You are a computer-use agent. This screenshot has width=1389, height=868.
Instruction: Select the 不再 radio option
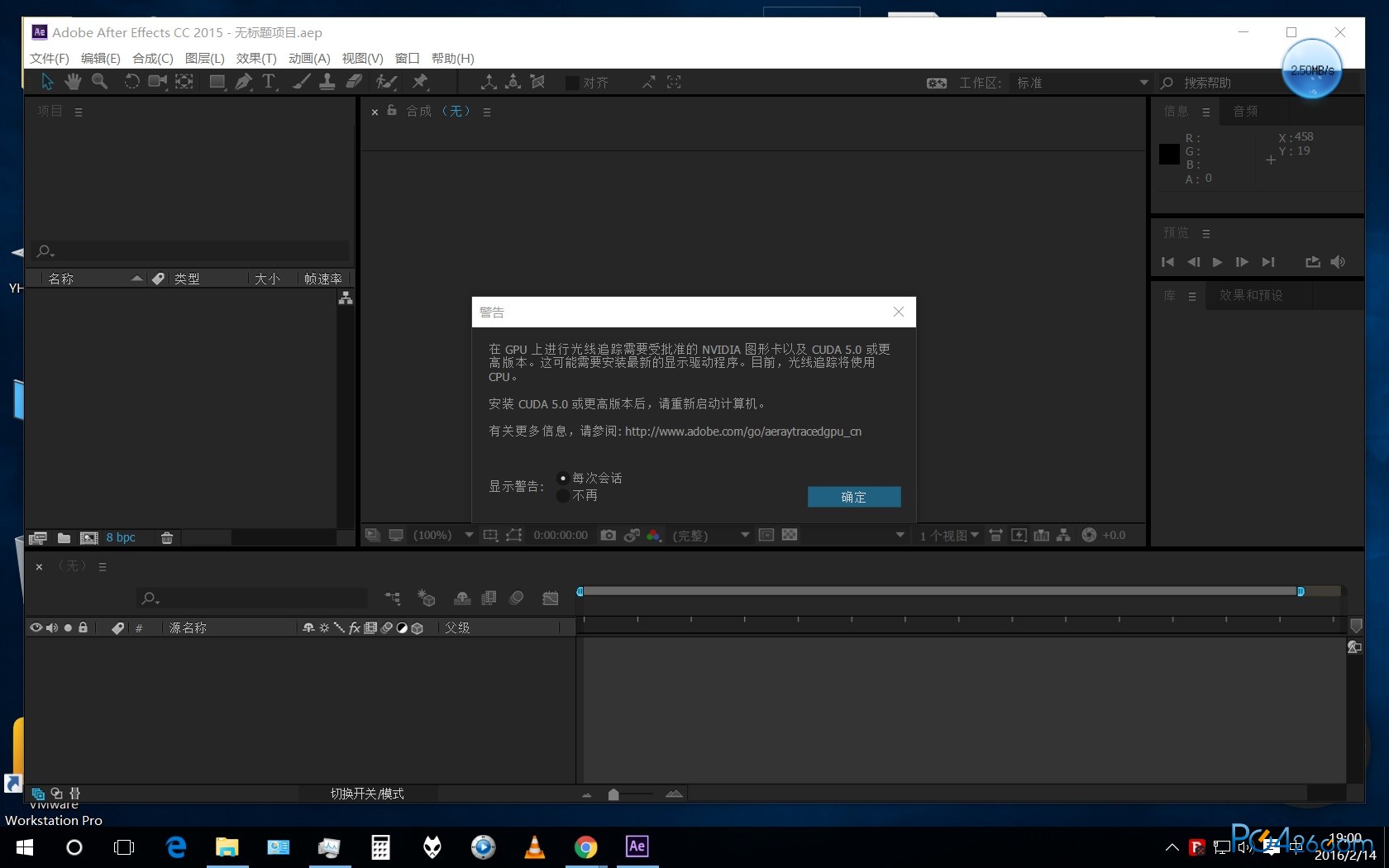[x=563, y=495]
